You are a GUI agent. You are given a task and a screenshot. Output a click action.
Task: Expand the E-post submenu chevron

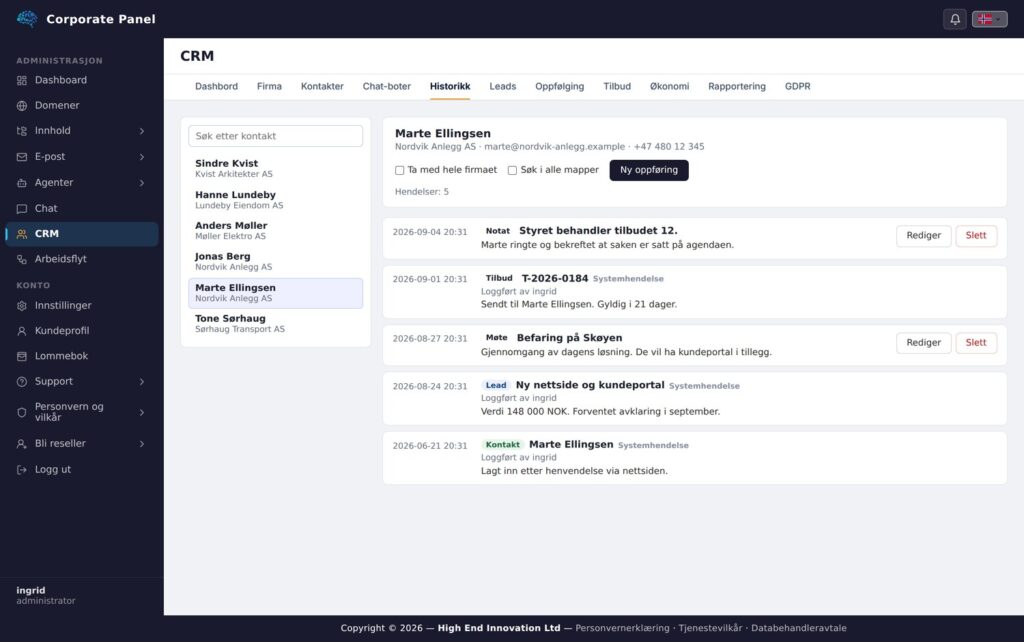[142, 157]
